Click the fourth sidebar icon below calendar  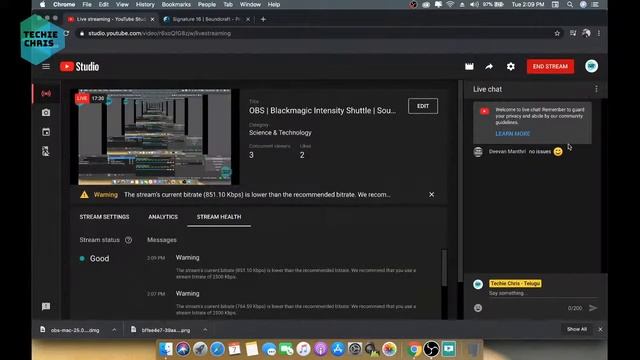(46, 151)
